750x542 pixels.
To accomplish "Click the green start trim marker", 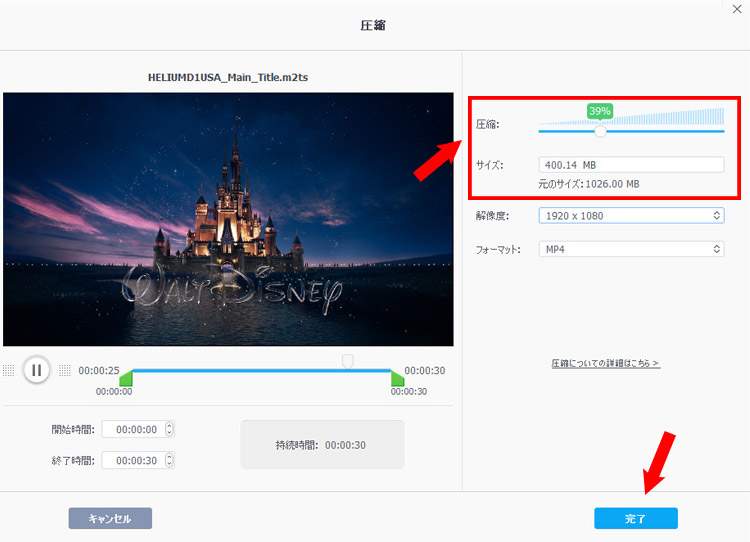I will (x=126, y=378).
